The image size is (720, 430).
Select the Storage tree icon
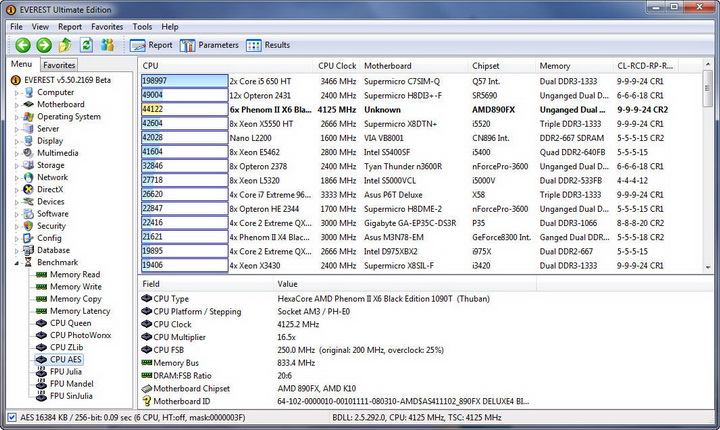pyautogui.click(x=29, y=165)
